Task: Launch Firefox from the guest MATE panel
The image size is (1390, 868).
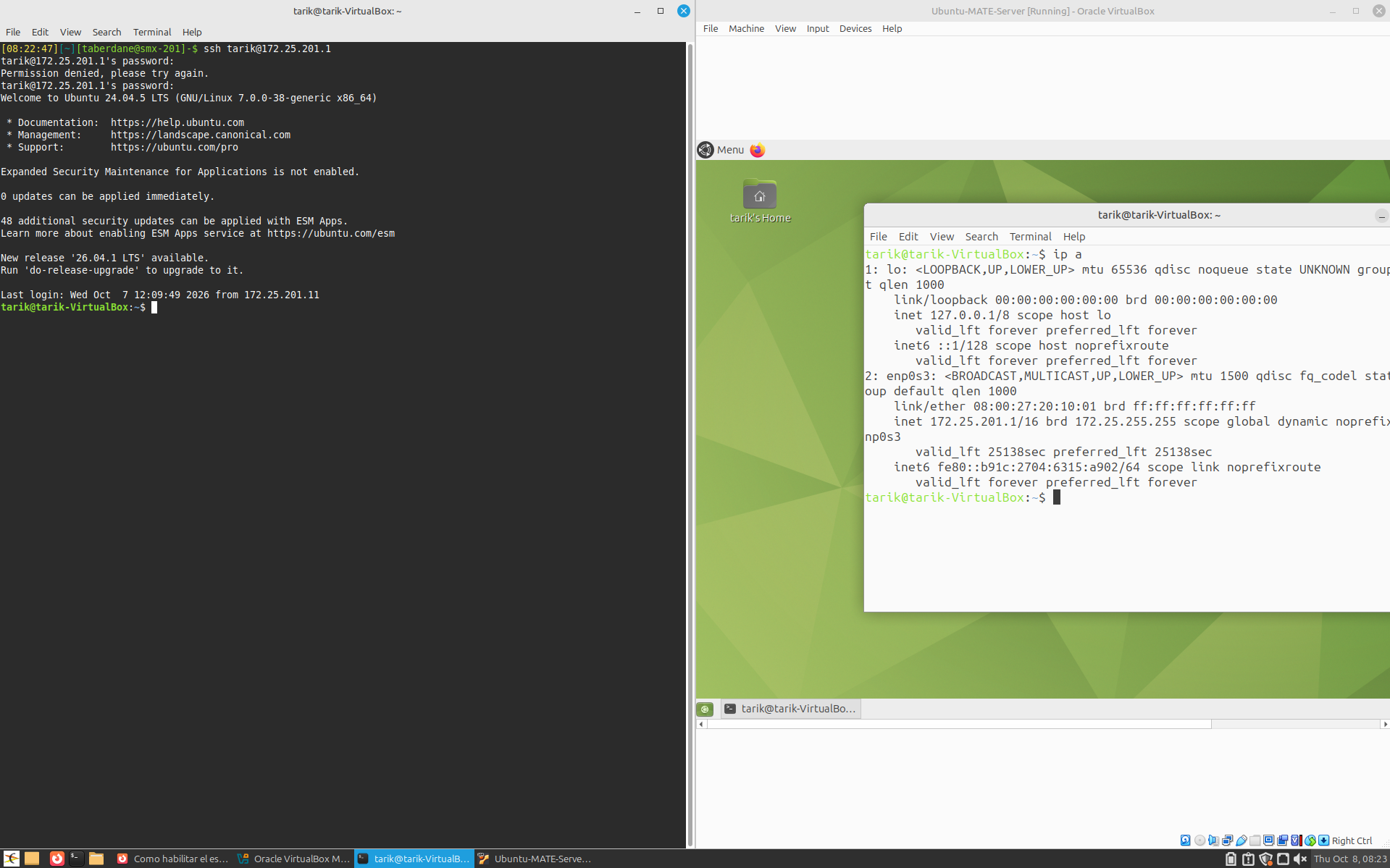Action: [757, 150]
